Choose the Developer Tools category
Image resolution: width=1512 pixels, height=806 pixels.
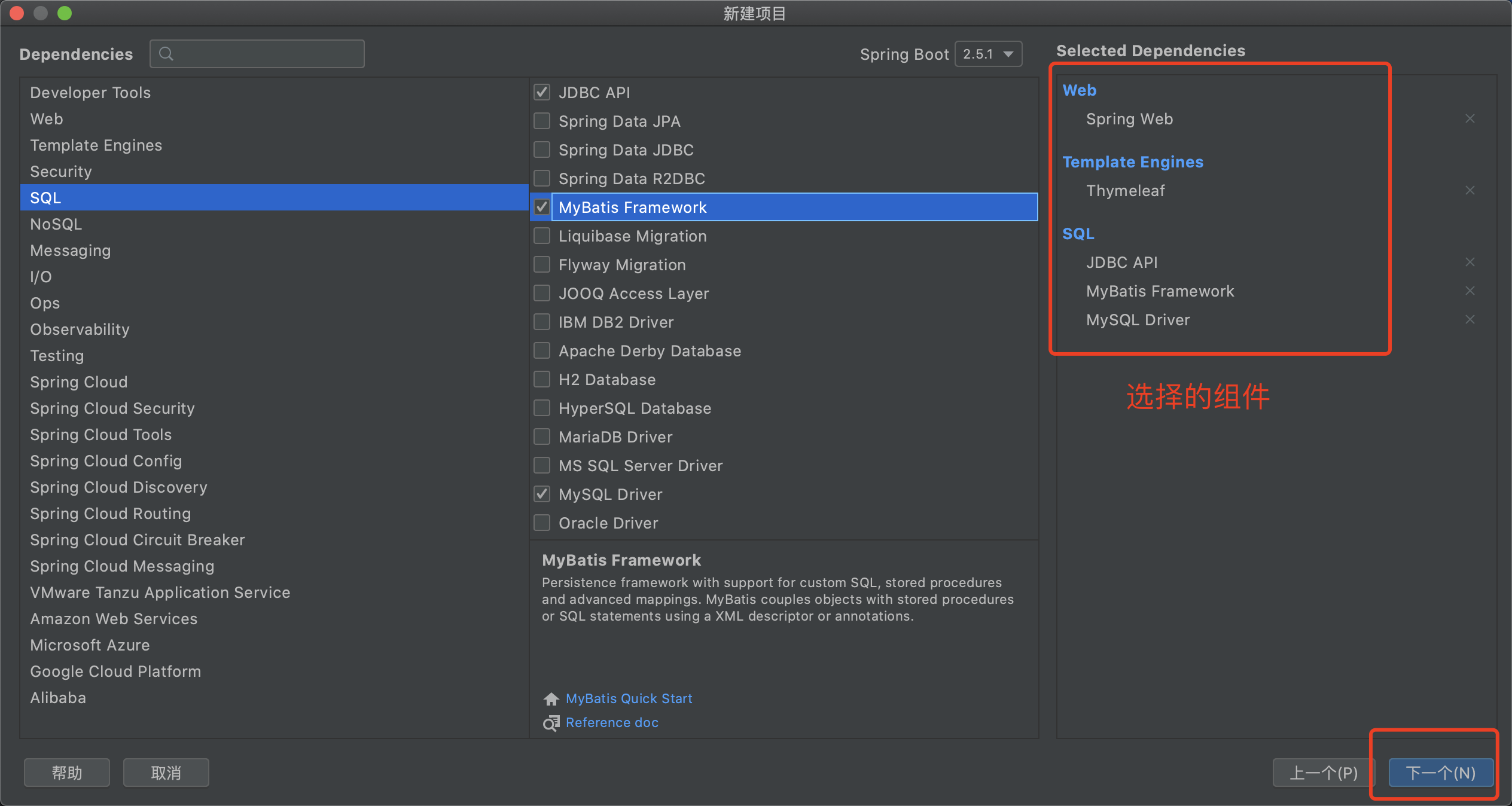pos(90,93)
